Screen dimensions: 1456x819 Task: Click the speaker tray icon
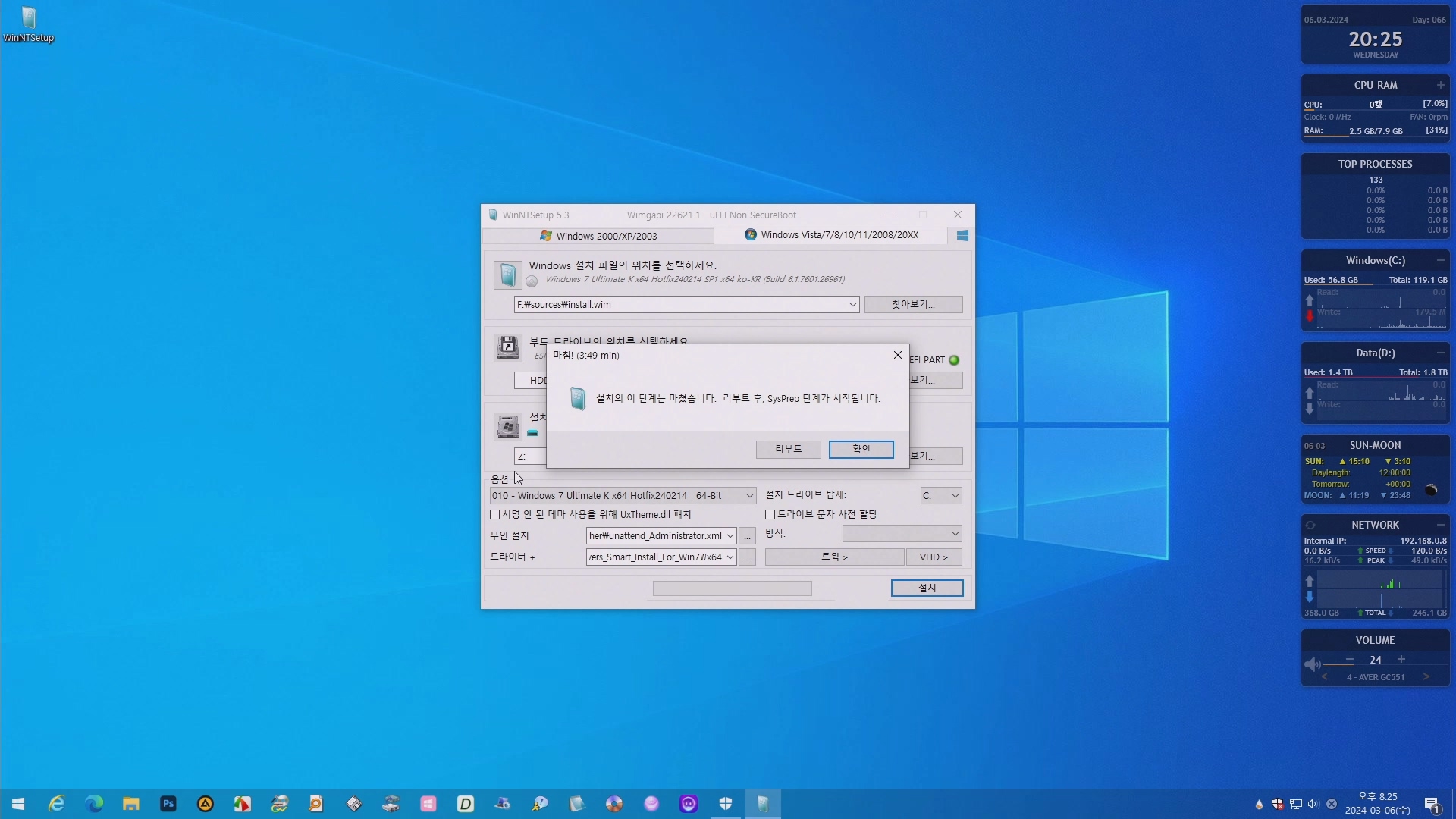tap(1313, 804)
